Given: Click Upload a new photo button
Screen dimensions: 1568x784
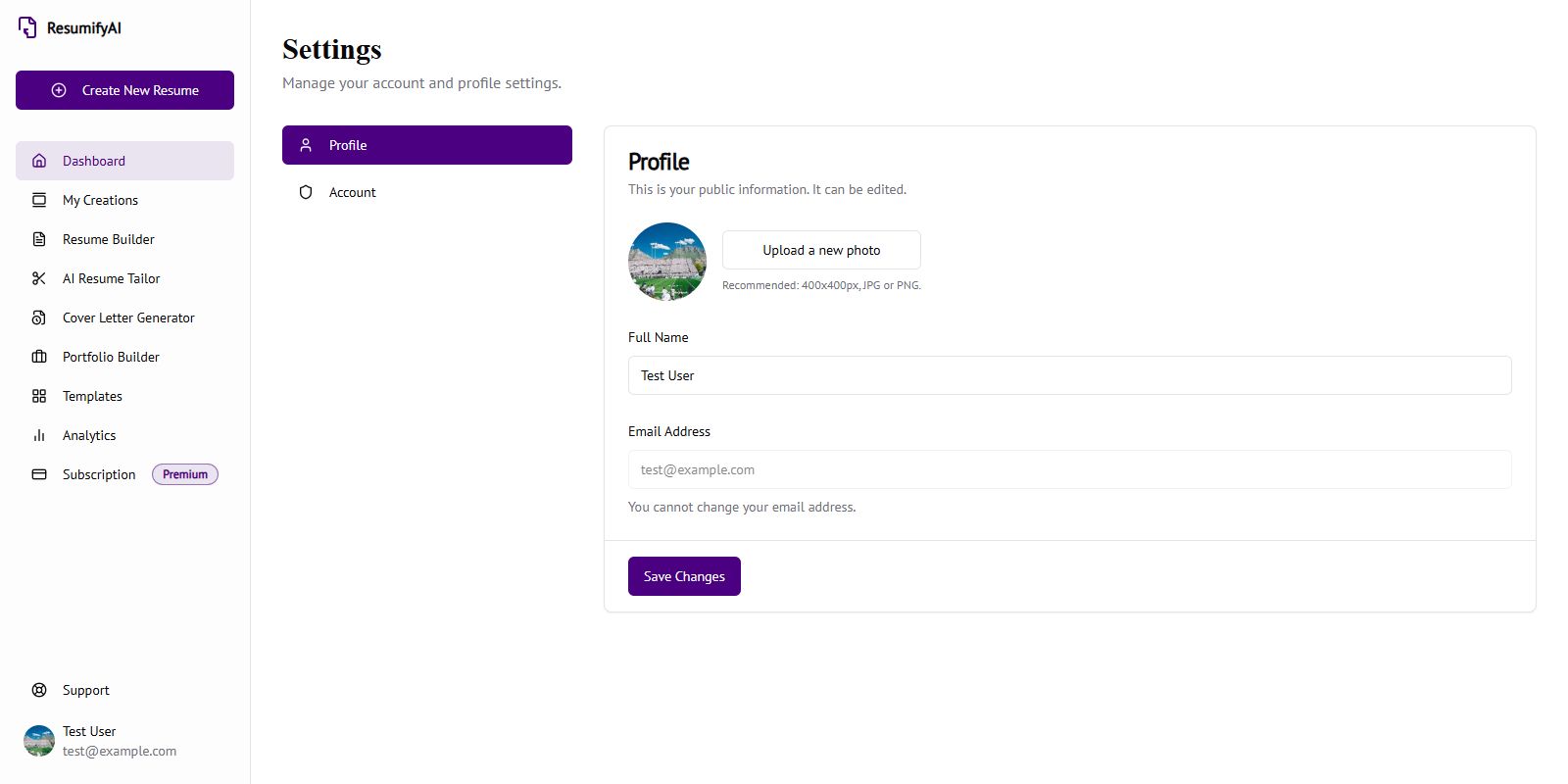Looking at the screenshot, I should (x=821, y=250).
